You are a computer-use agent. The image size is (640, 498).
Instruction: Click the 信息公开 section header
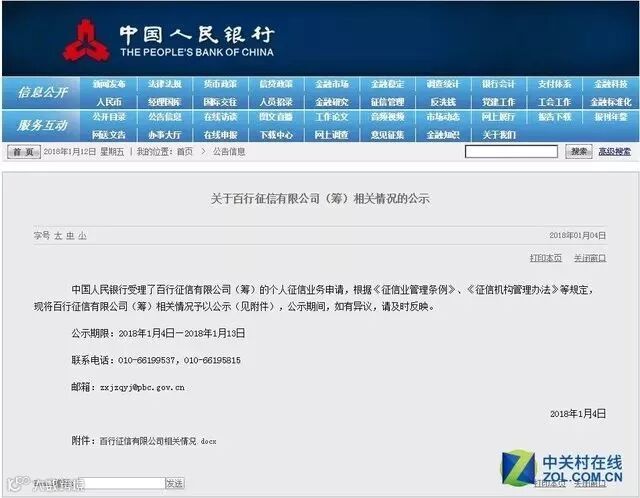(42, 92)
